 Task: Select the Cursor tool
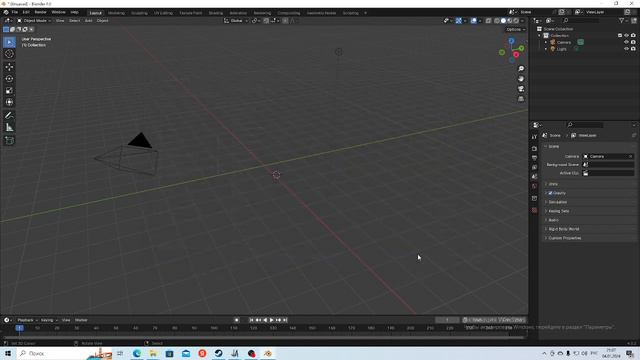(x=9, y=54)
